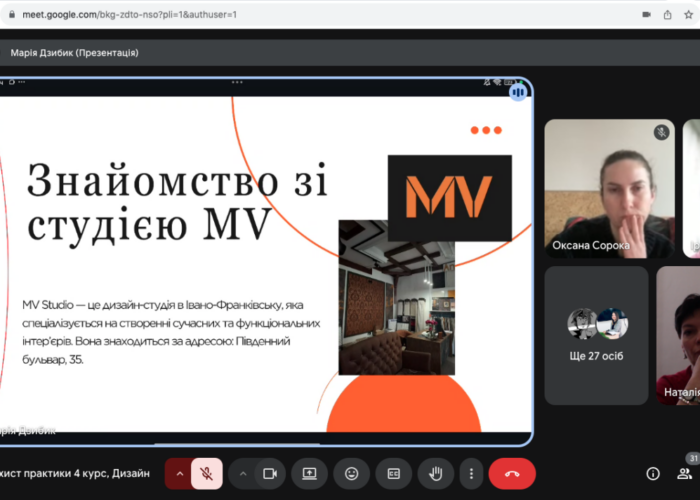Unmute the microphone
The width and height of the screenshot is (700, 500).
(207, 473)
